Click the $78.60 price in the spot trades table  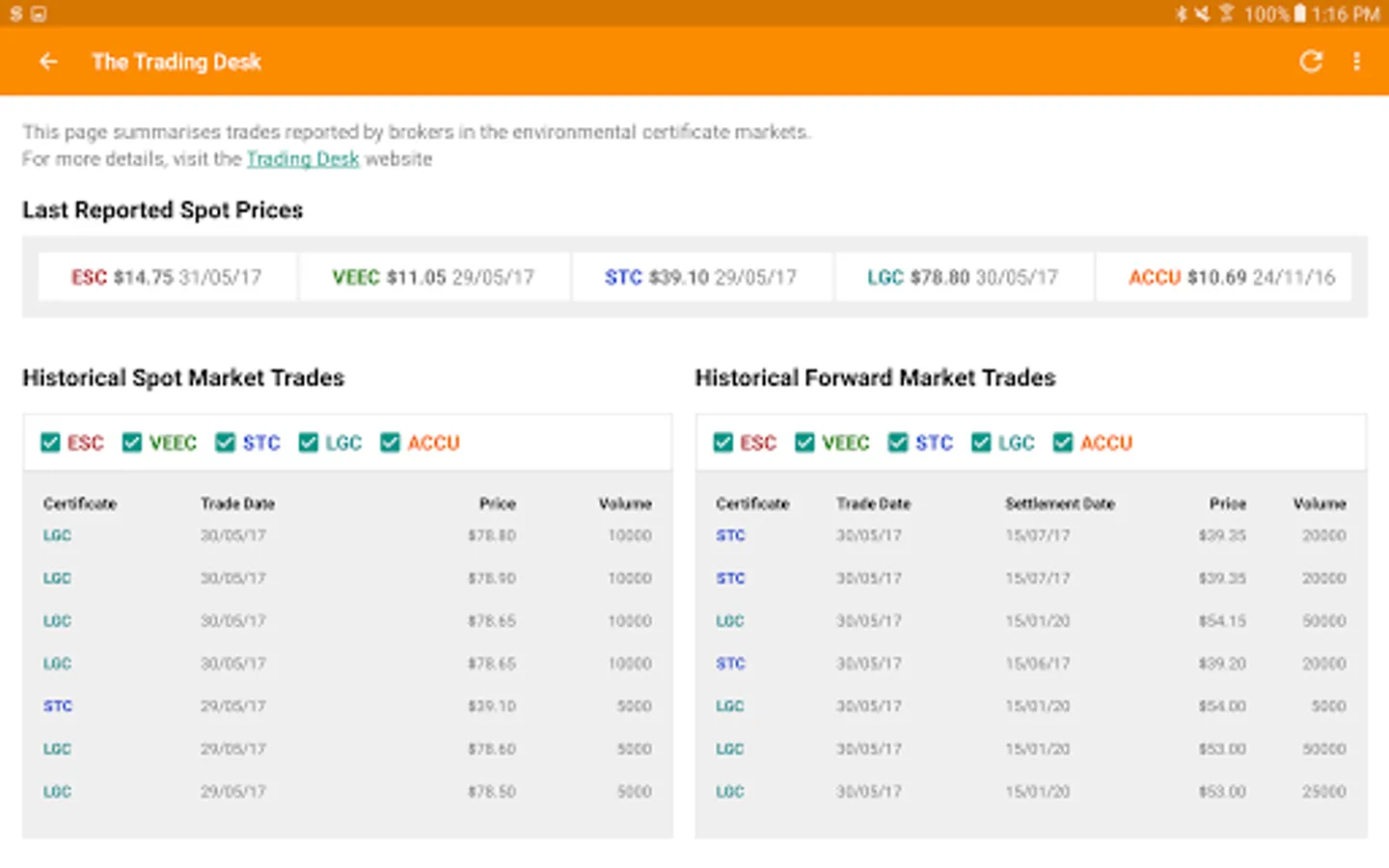[492, 749]
